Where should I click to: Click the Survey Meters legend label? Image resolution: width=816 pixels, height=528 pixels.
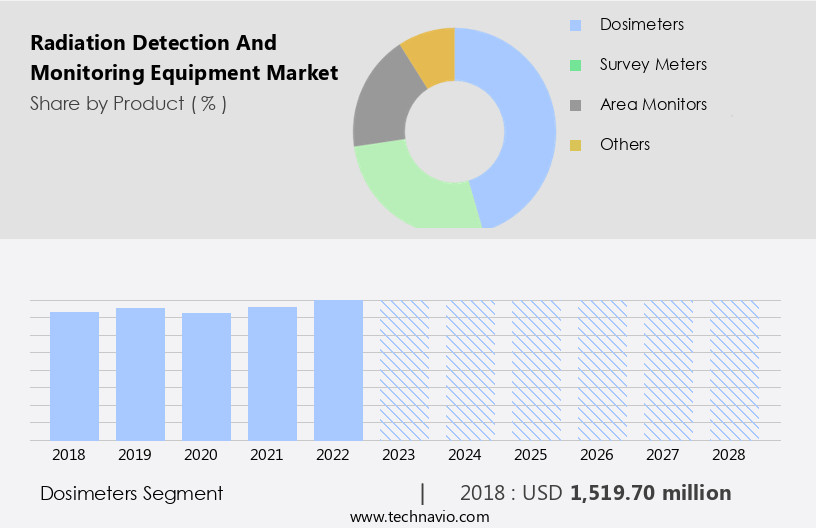point(653,65)
